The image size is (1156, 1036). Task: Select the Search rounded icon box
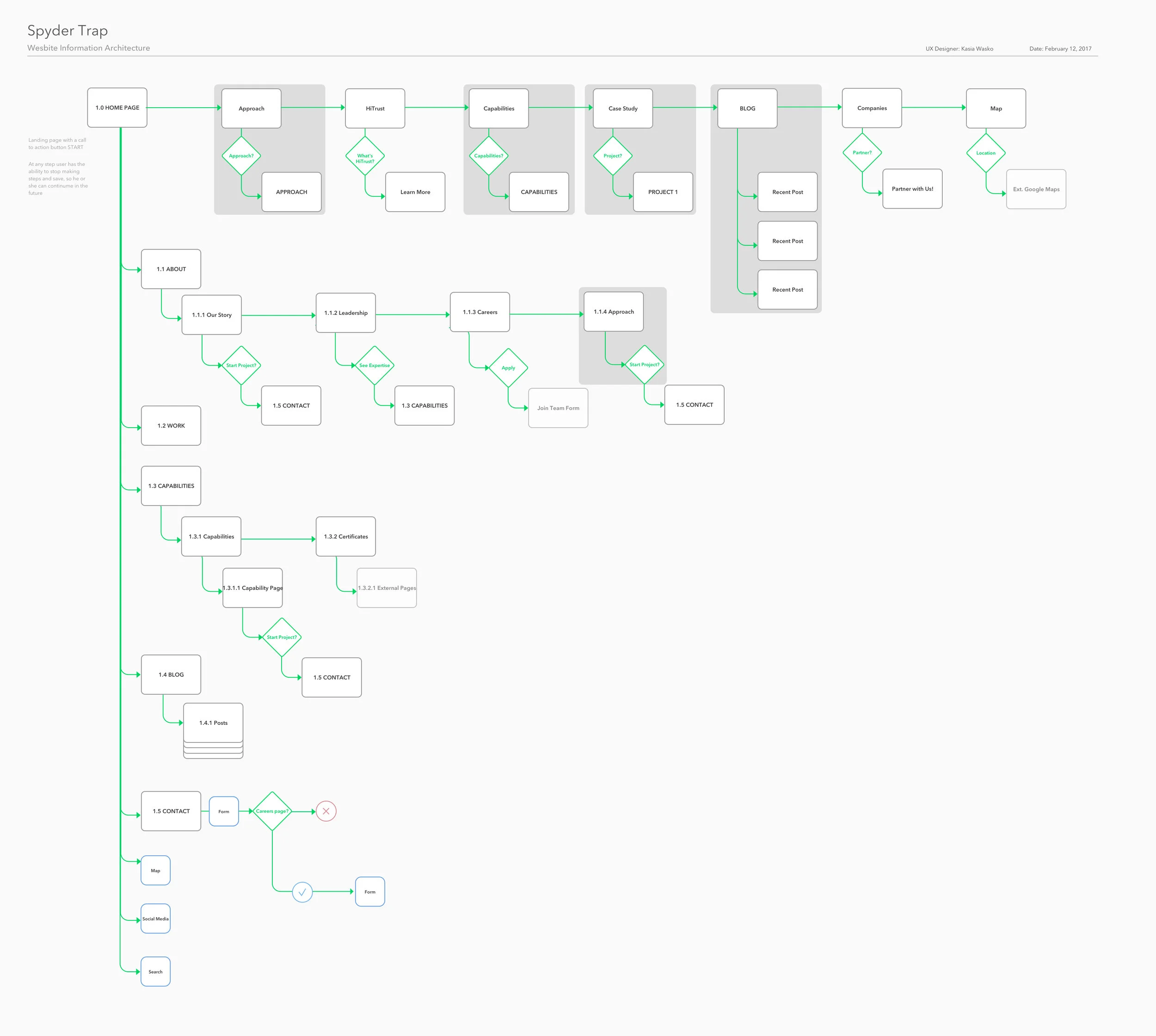click(155, 972)
